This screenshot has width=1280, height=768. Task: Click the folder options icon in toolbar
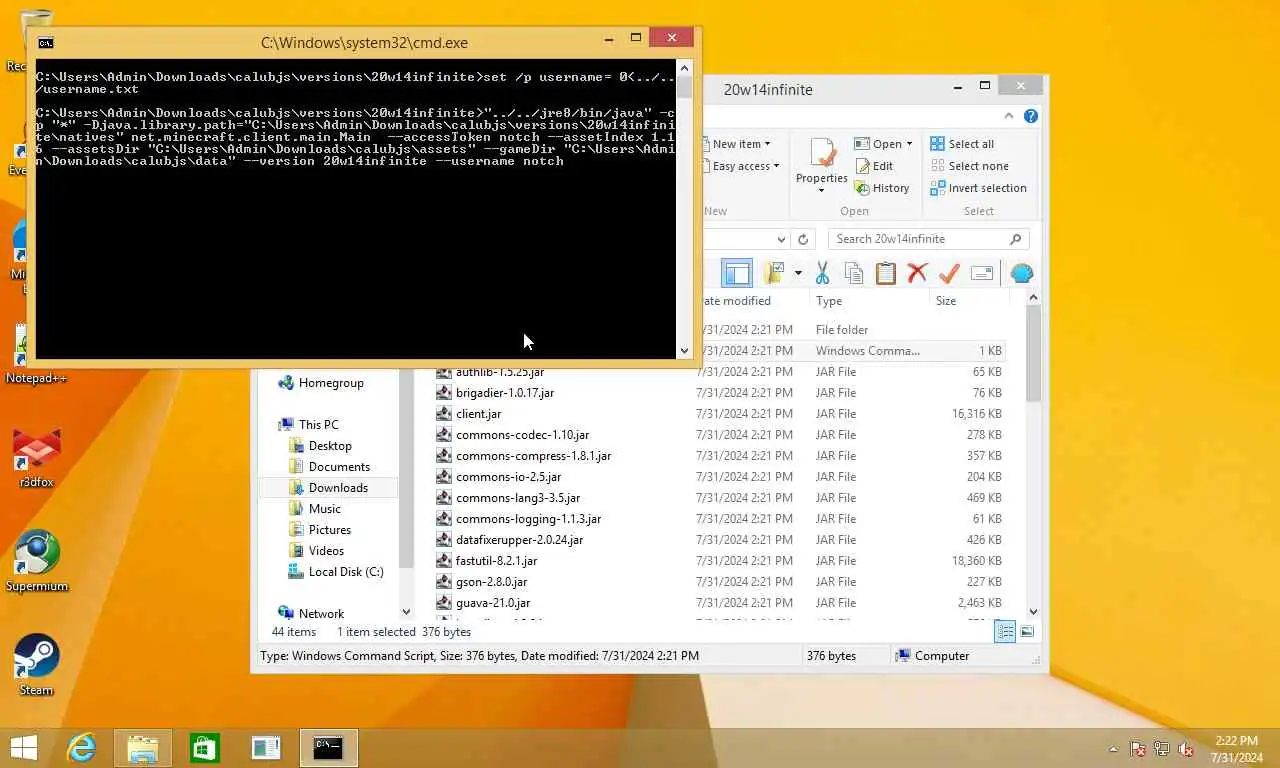point(774,273)
